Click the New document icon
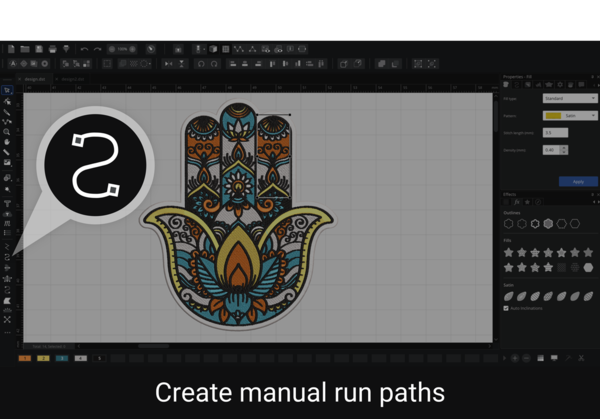The height and width of the screenshot is (419, 600). pos(11,49)
